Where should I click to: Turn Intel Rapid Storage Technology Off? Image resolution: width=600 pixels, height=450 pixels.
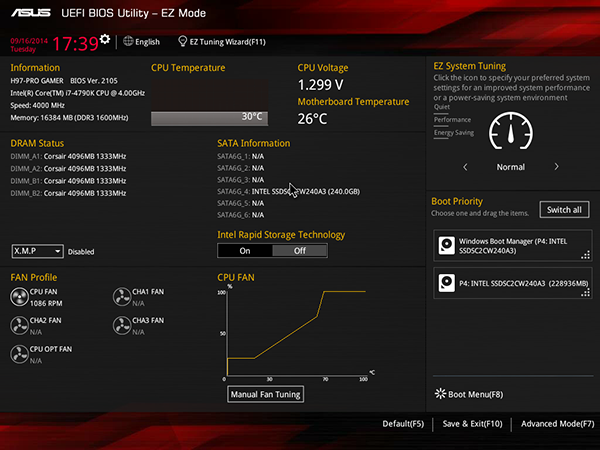[x=300, y=251]
